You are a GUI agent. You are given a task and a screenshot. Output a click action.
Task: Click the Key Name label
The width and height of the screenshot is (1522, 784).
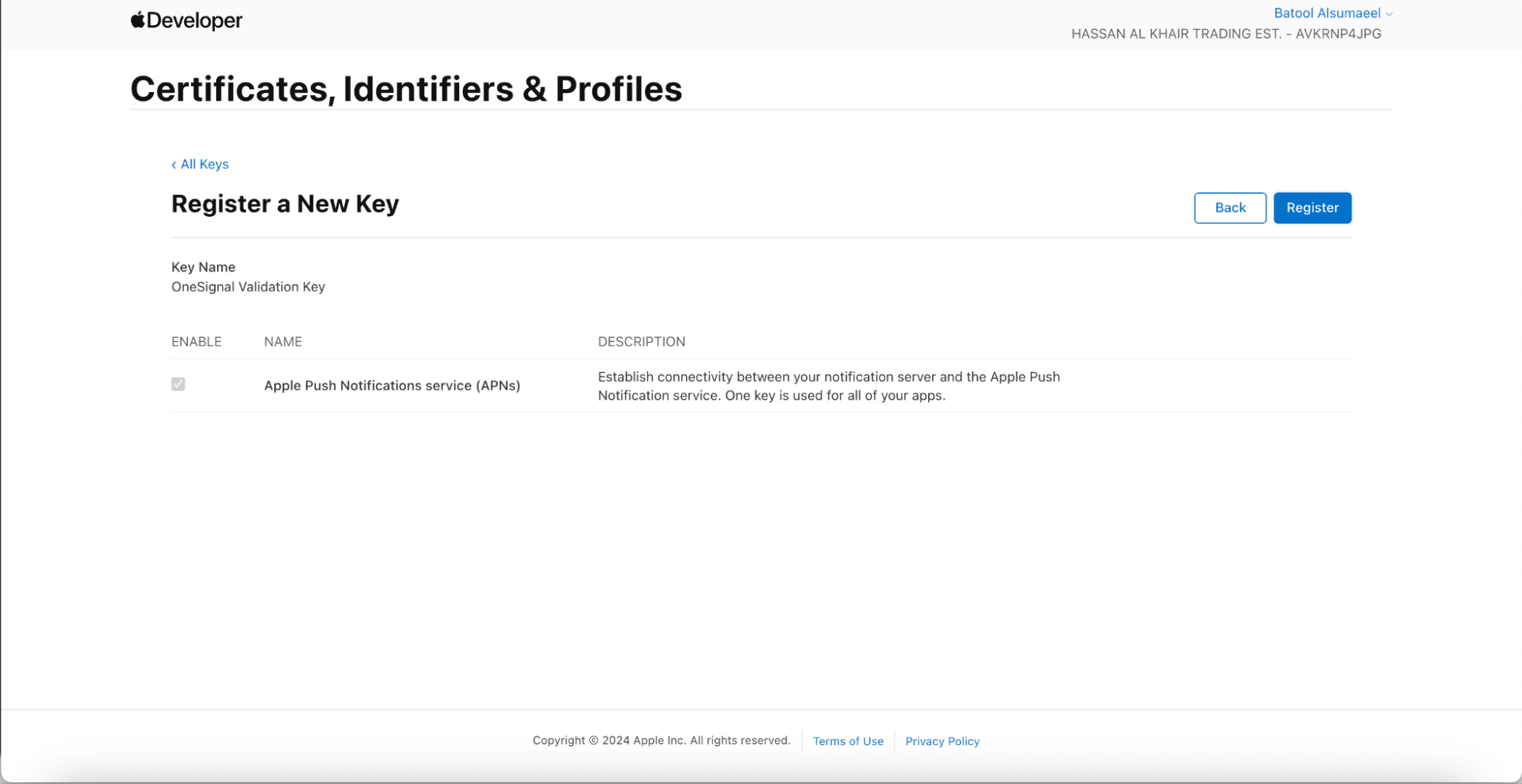tap(203, 267)
